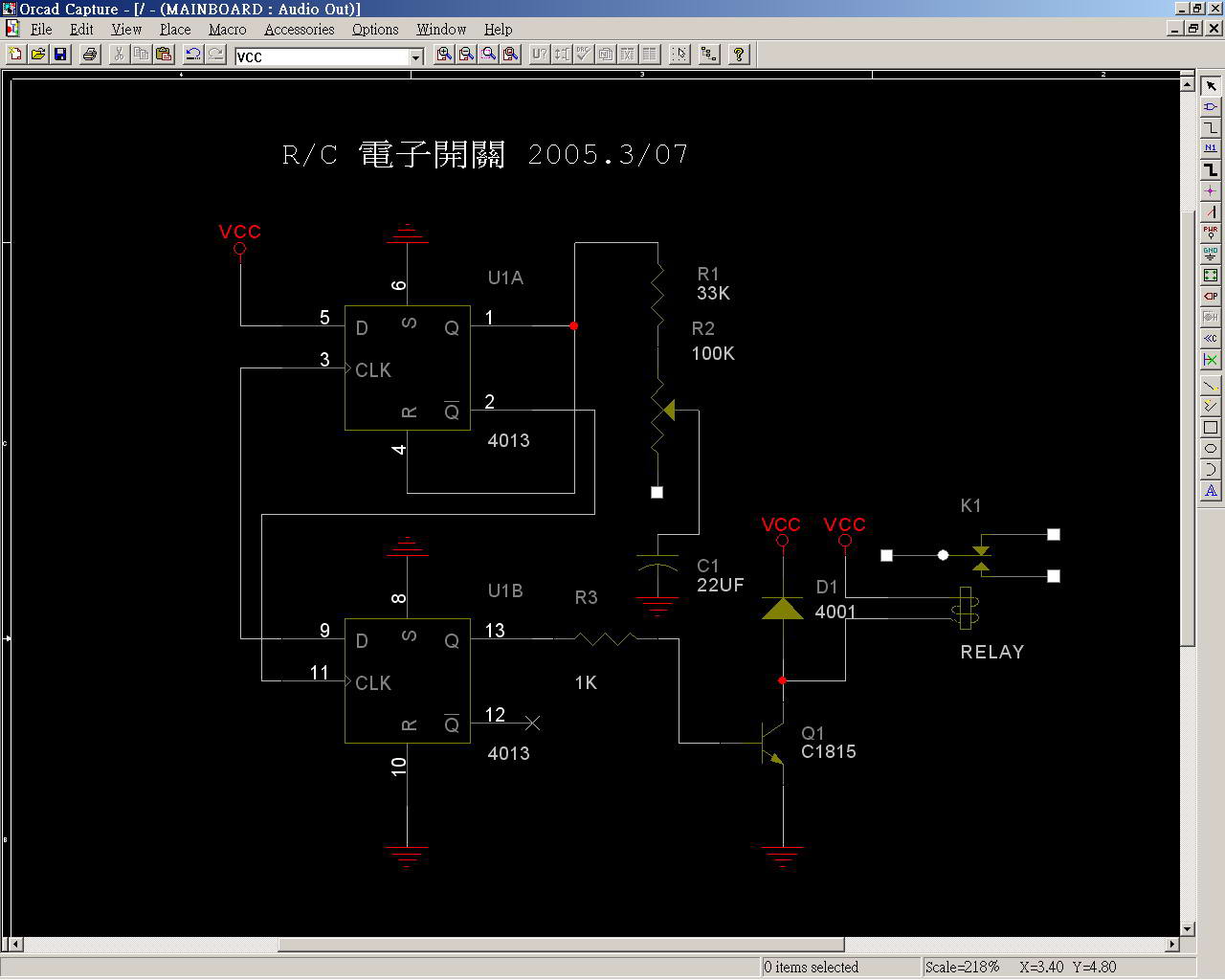
Task: Open the Macro menu
Action: [228, 30]
